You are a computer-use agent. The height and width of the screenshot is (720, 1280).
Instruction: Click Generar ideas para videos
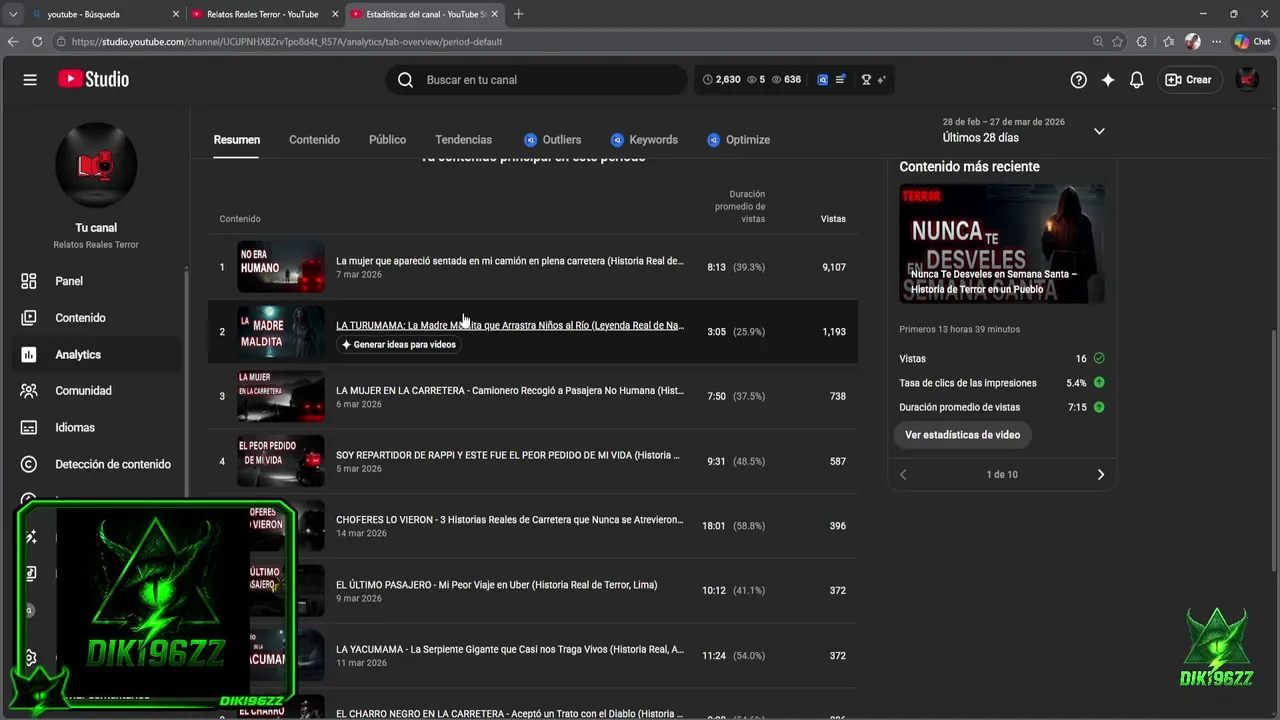tap(399, 345)
